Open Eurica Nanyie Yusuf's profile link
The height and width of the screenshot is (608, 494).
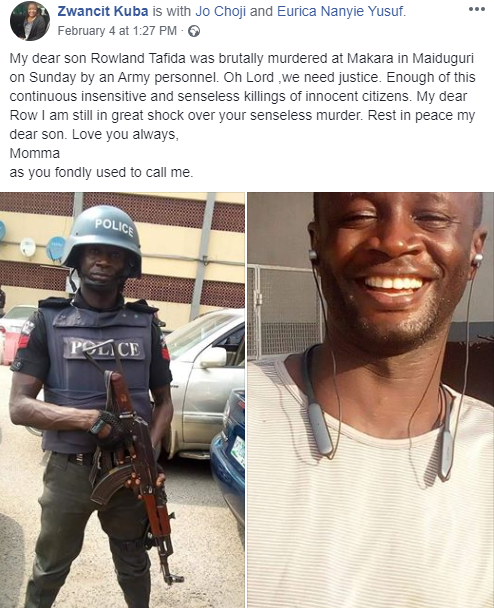[340, 11]
